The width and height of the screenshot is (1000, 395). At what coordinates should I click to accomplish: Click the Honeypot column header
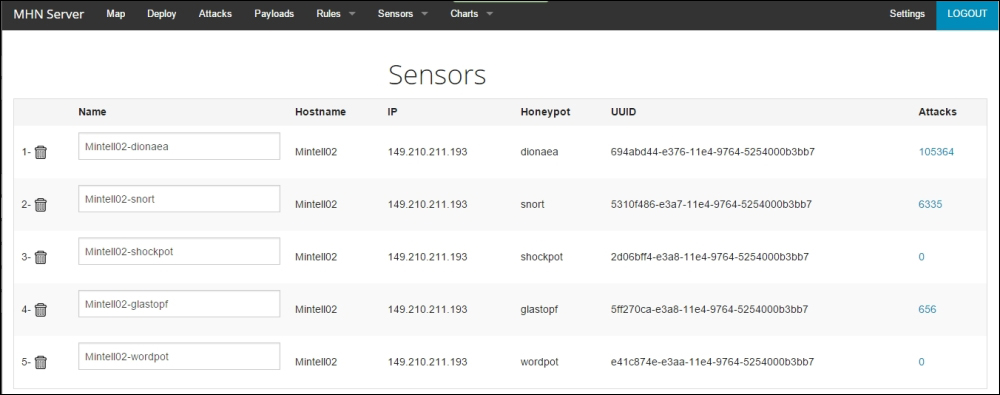pos(545,112)
